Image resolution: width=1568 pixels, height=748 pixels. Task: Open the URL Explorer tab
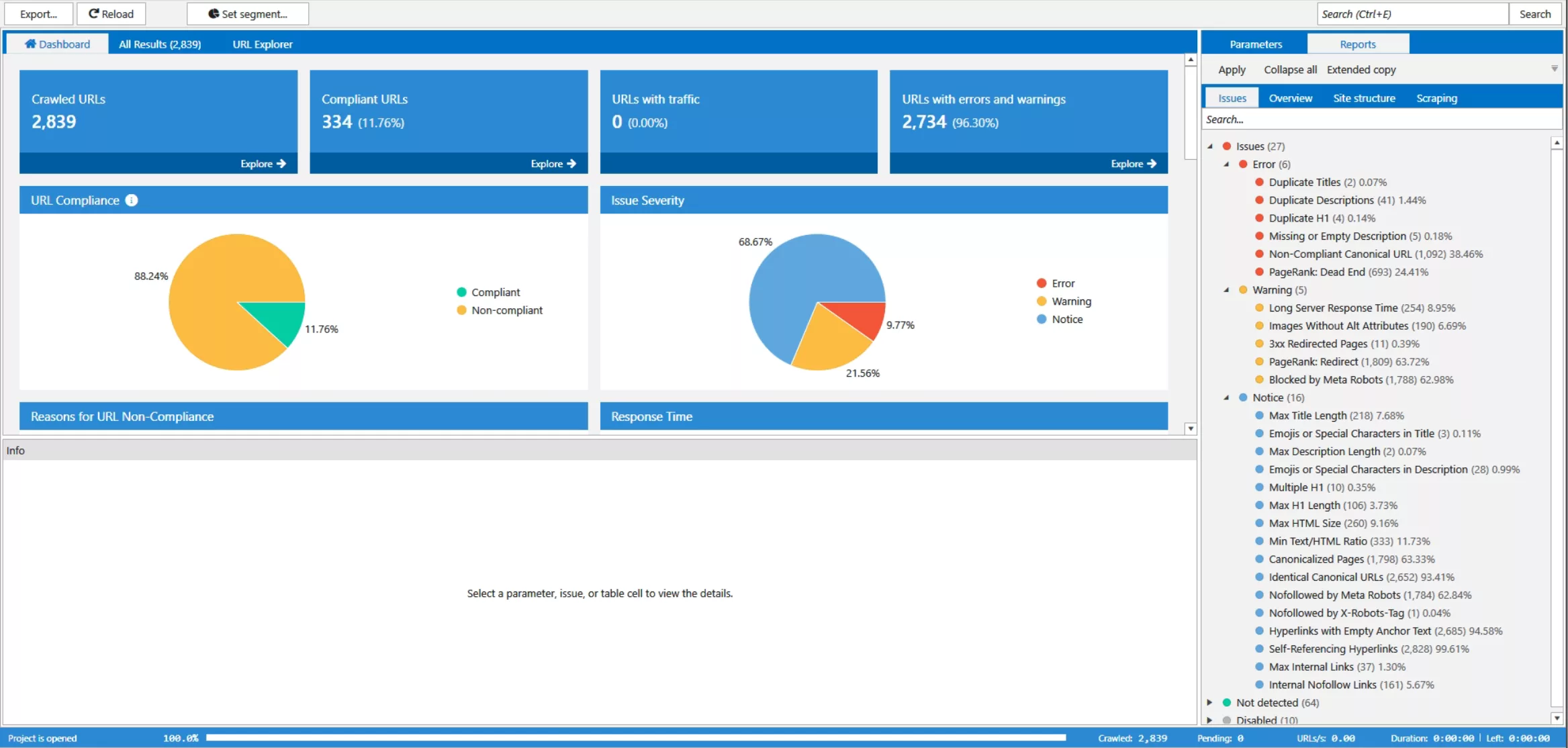pos(263,44)
